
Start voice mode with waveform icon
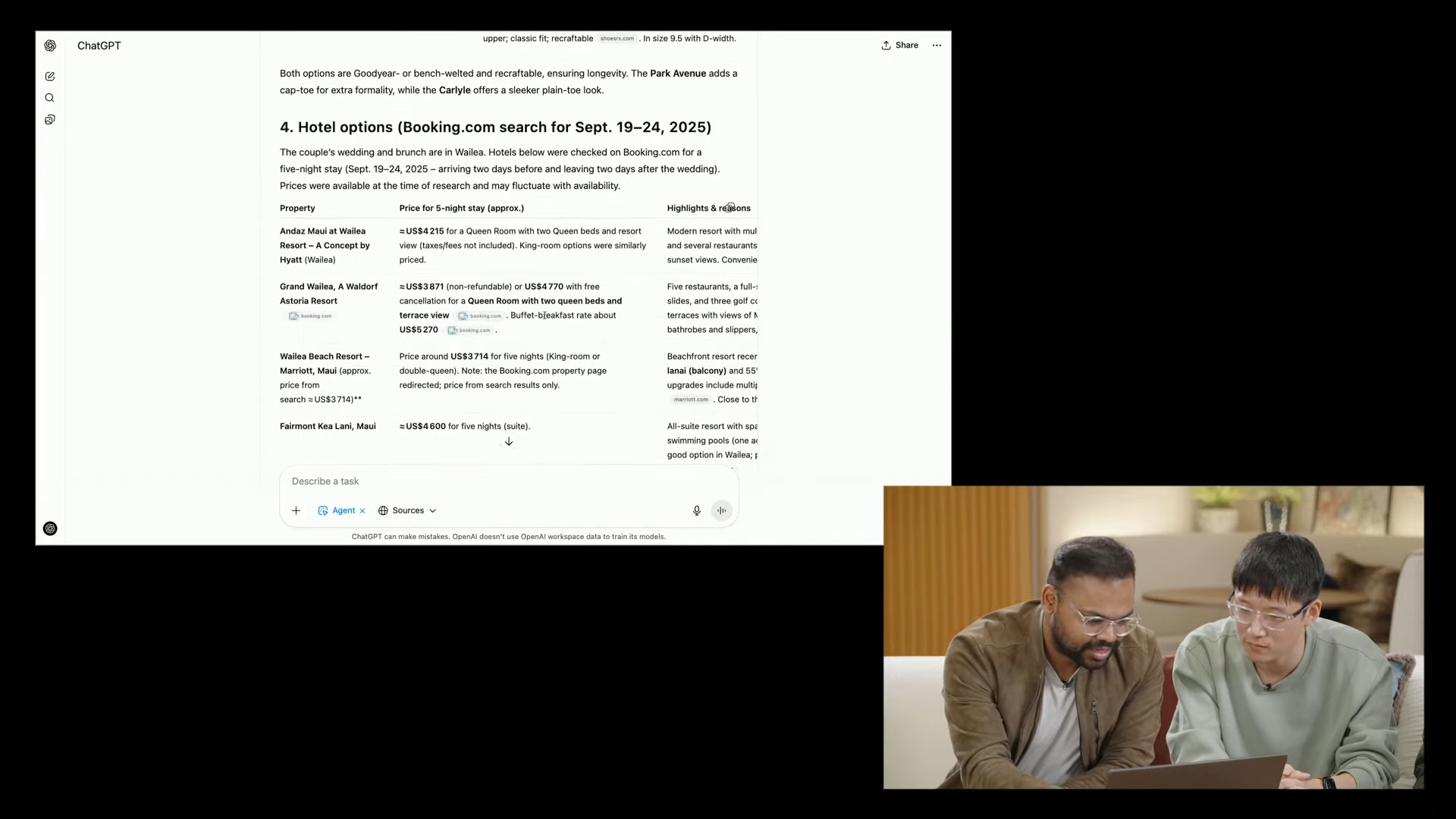point(722,510)
